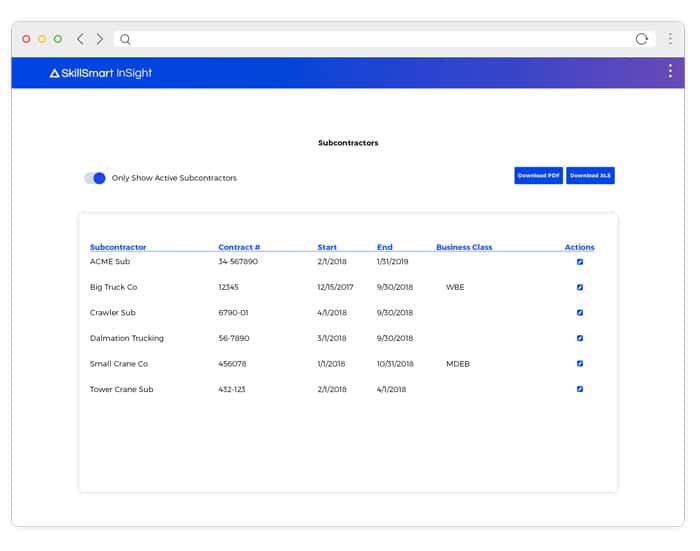The height and width of the screenshot is (551, 700).
Task: Select the Tower Crane Sub name
Action: pyautogui.click(x=121, y=389)
